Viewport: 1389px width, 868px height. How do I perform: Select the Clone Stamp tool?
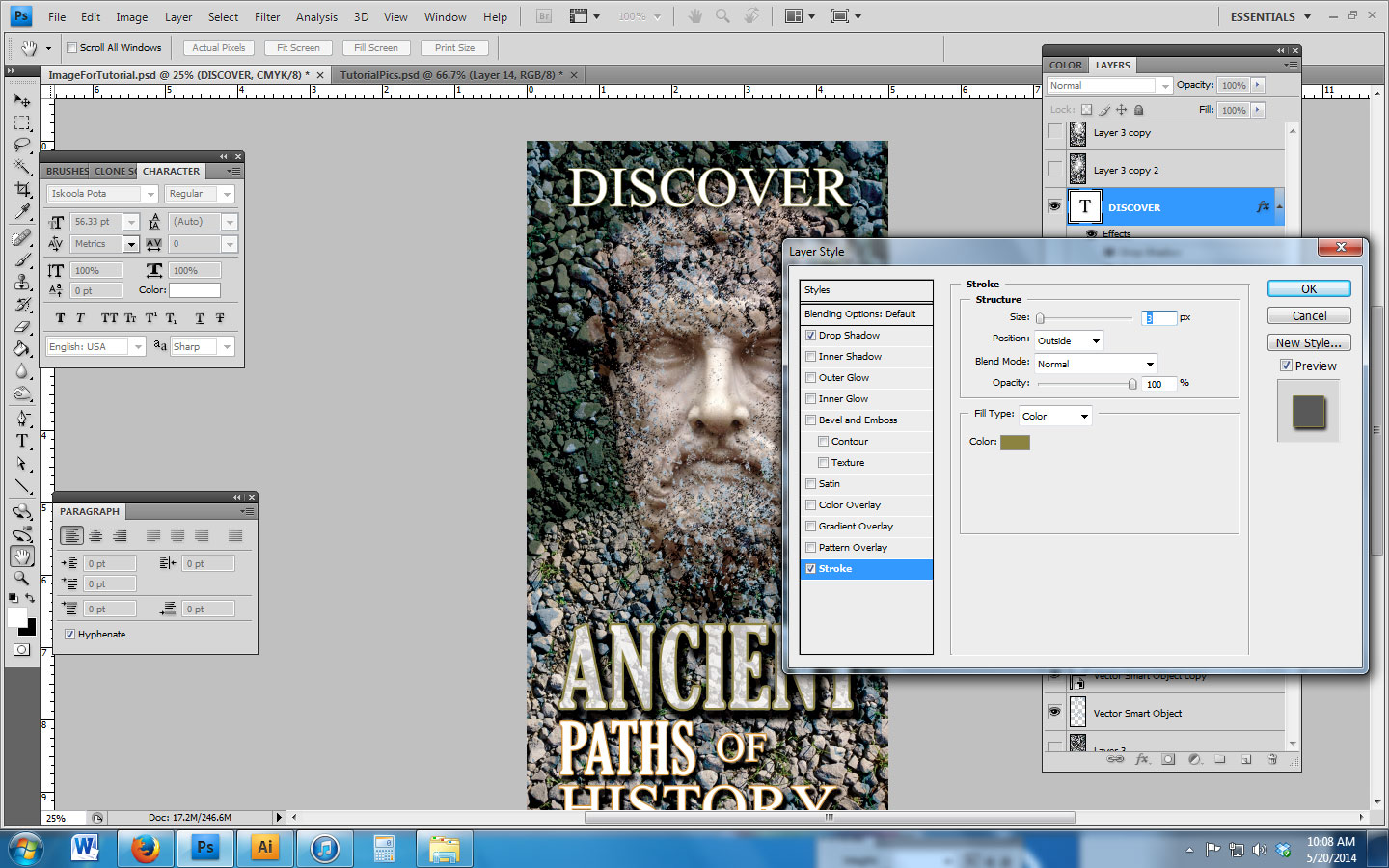pyautogui.click(x=22, y=282)
